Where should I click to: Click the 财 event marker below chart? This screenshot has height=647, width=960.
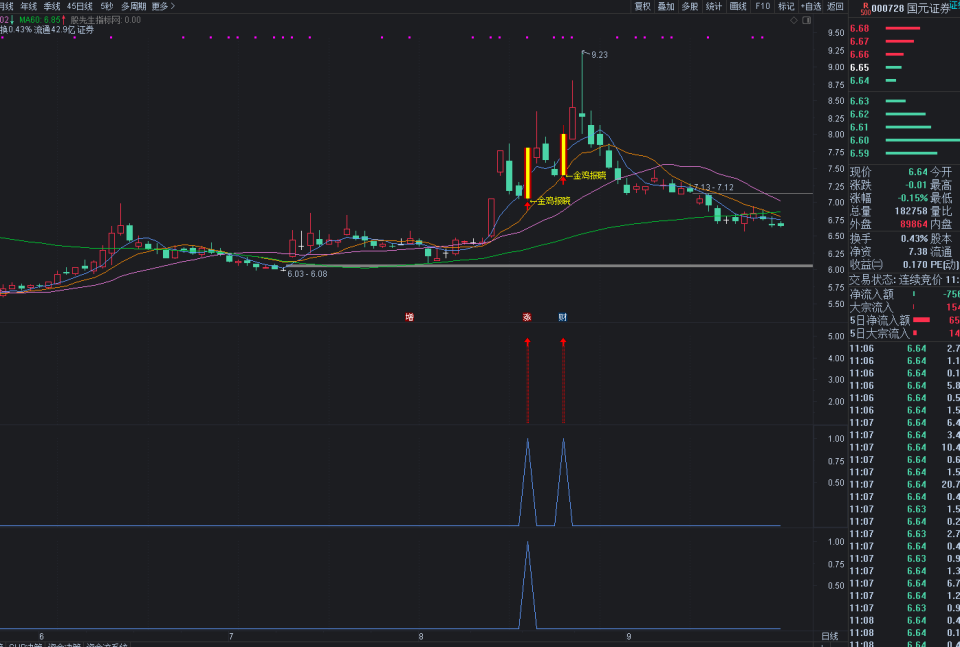click(x=563, y=316)
